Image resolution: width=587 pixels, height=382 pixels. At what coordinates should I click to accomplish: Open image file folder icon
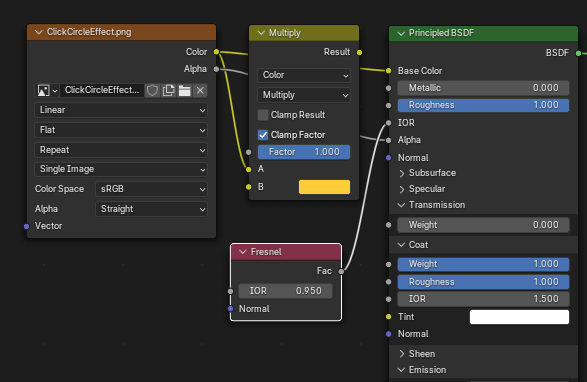pos(185,90)
